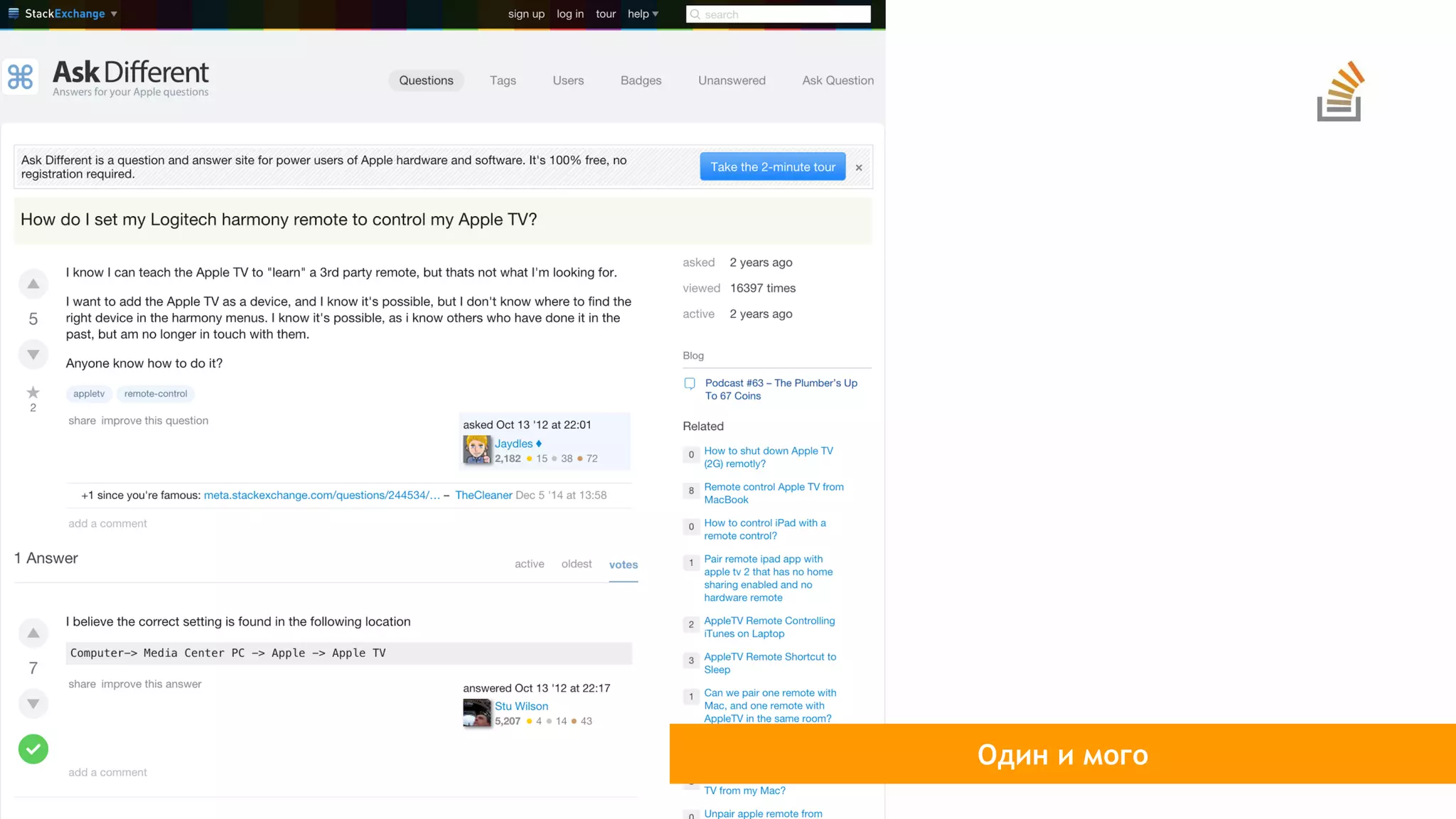
Task: Sort answers by votes tab
Action: point(623,564)
